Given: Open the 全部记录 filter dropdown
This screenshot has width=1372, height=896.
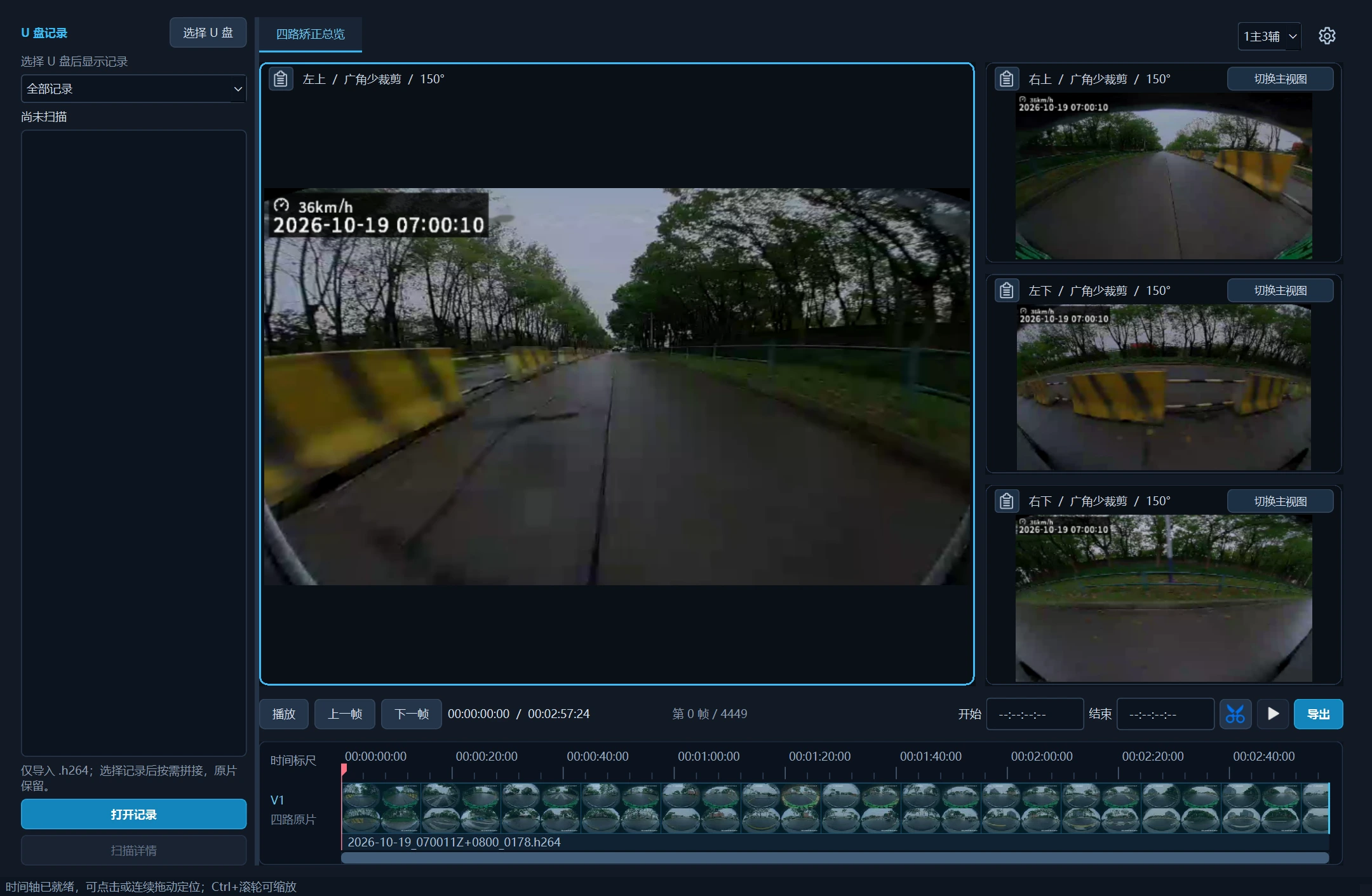Looking at the screenshot, I should coord(133,89).
